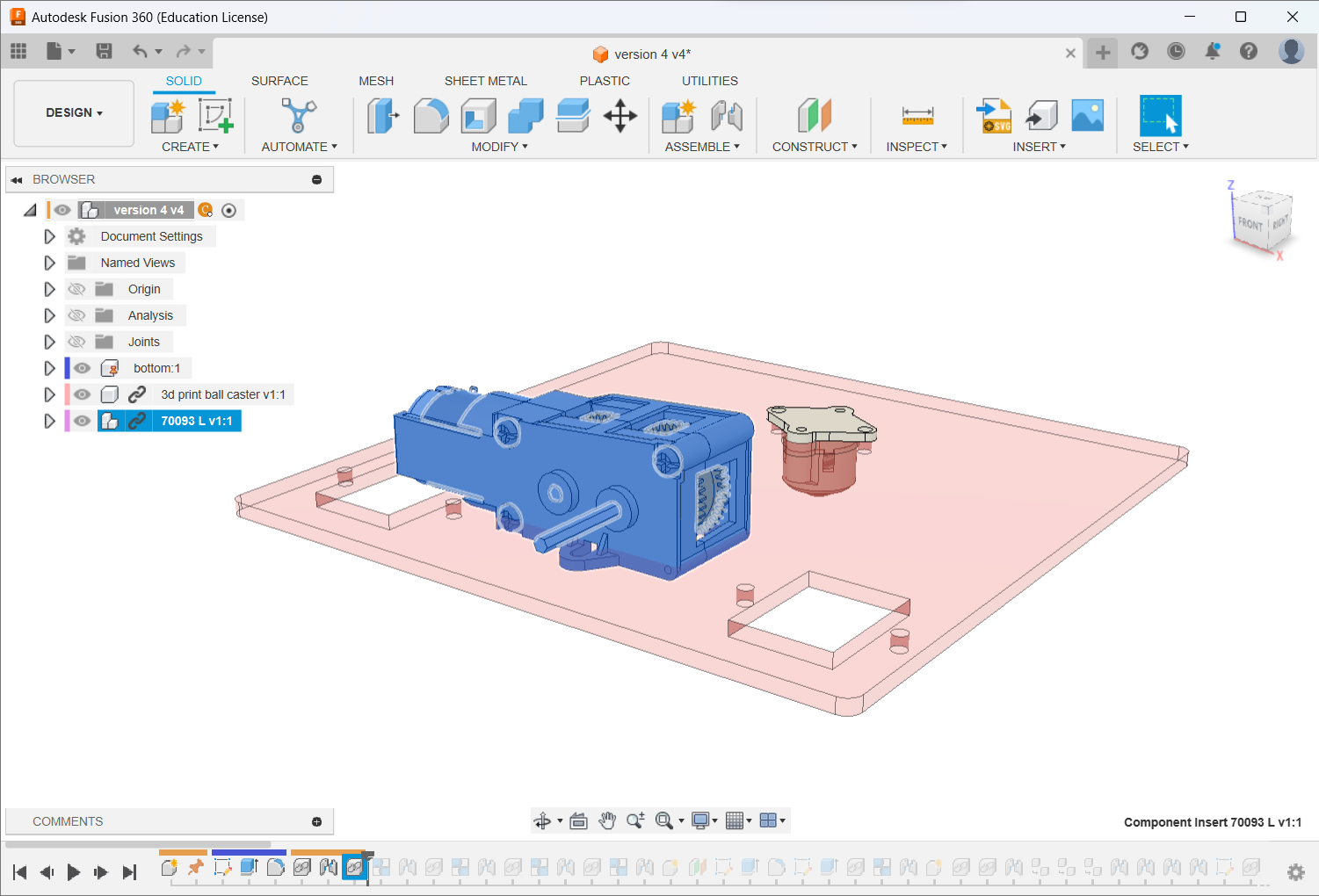This screenshot has height=896, width=1319.
Task: Show the Origin folder
Action: click(x=76, y=289)
